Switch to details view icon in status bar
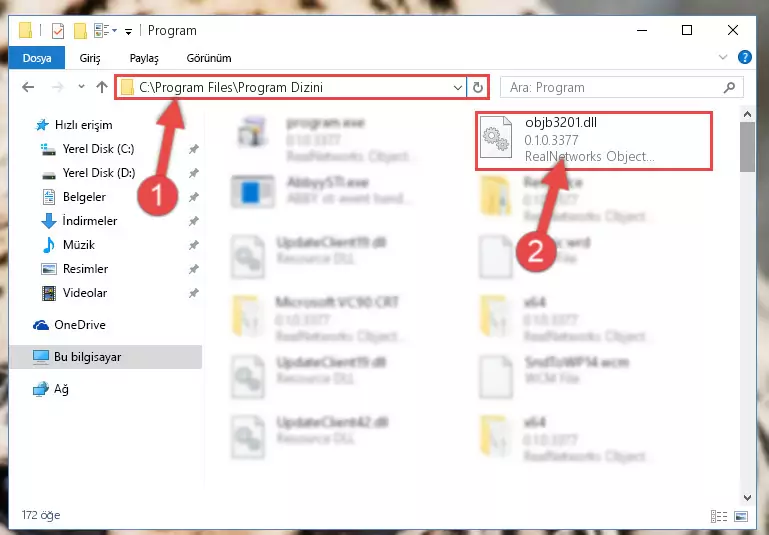 pyautogui.click(x=719, y=516)
